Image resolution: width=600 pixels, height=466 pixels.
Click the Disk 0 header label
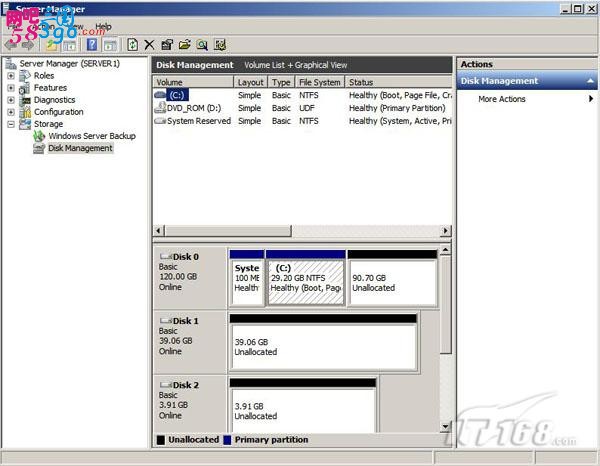[186, 257]
